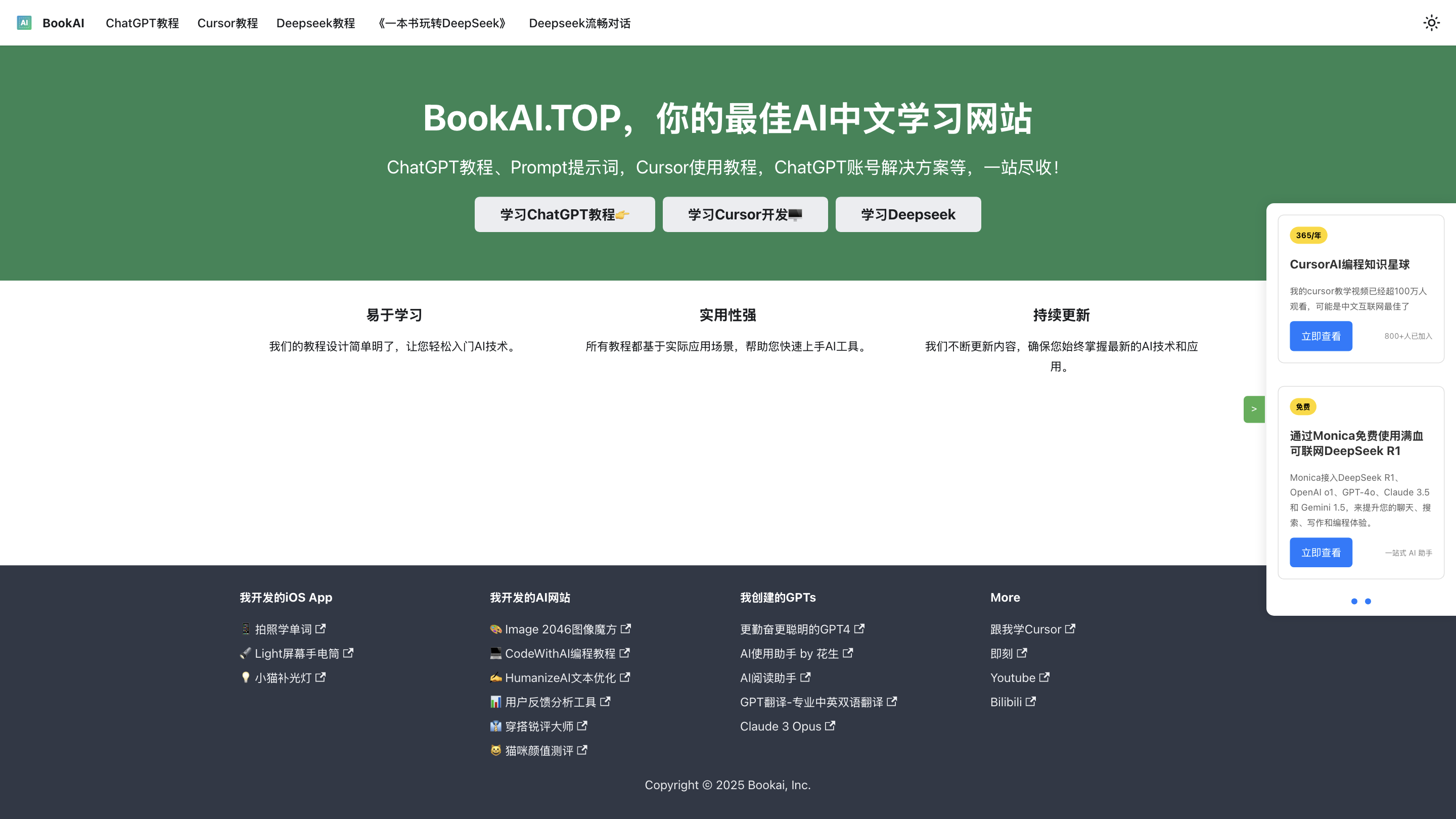
Task: Click the BookAI logo icon
Action: click(24, 23)
